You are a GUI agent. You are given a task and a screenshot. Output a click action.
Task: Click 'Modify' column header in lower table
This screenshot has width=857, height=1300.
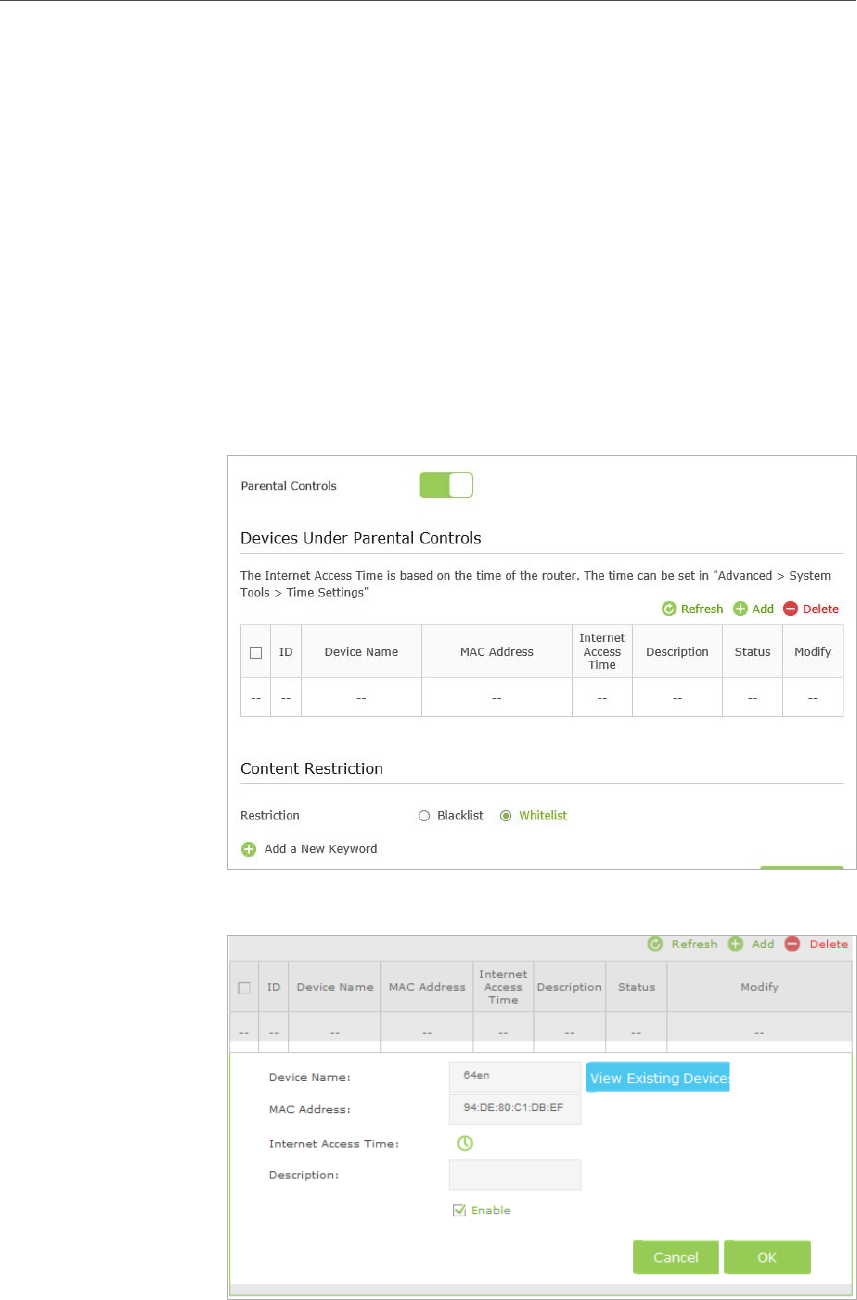(759, 987)
